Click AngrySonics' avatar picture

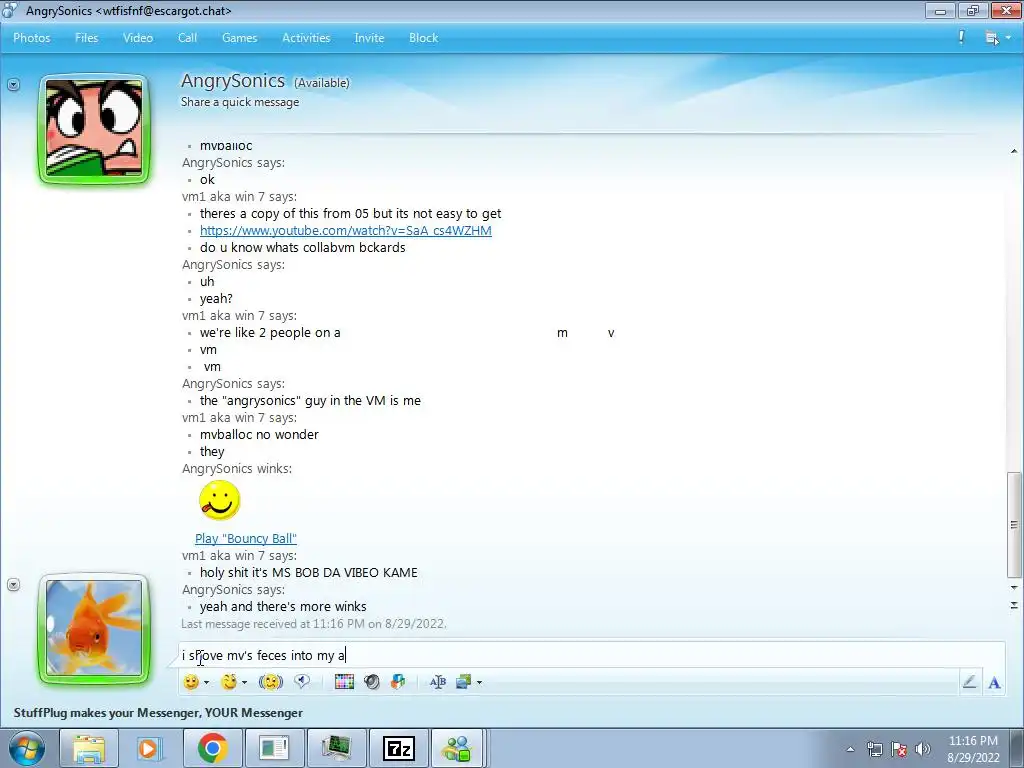(94, 129)
